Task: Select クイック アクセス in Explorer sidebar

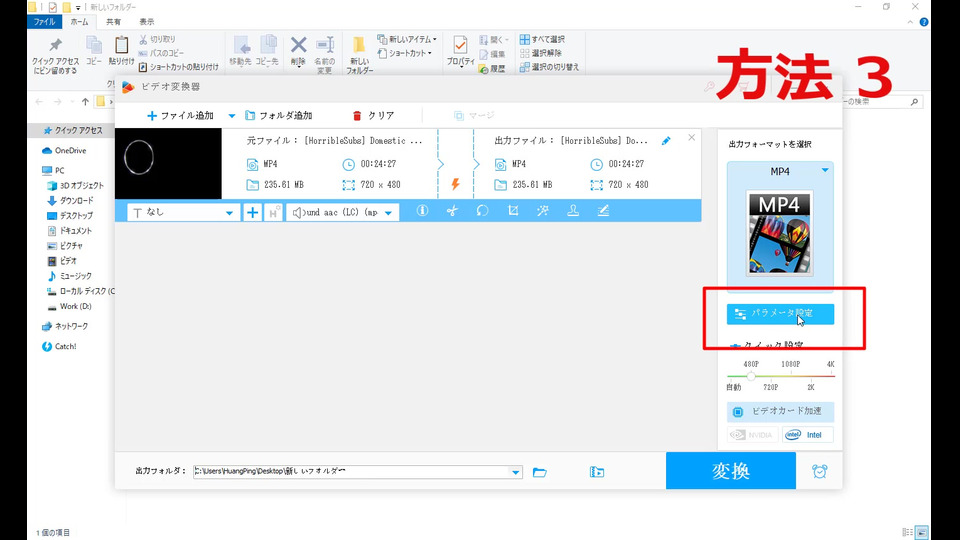Action: (72, 130)
